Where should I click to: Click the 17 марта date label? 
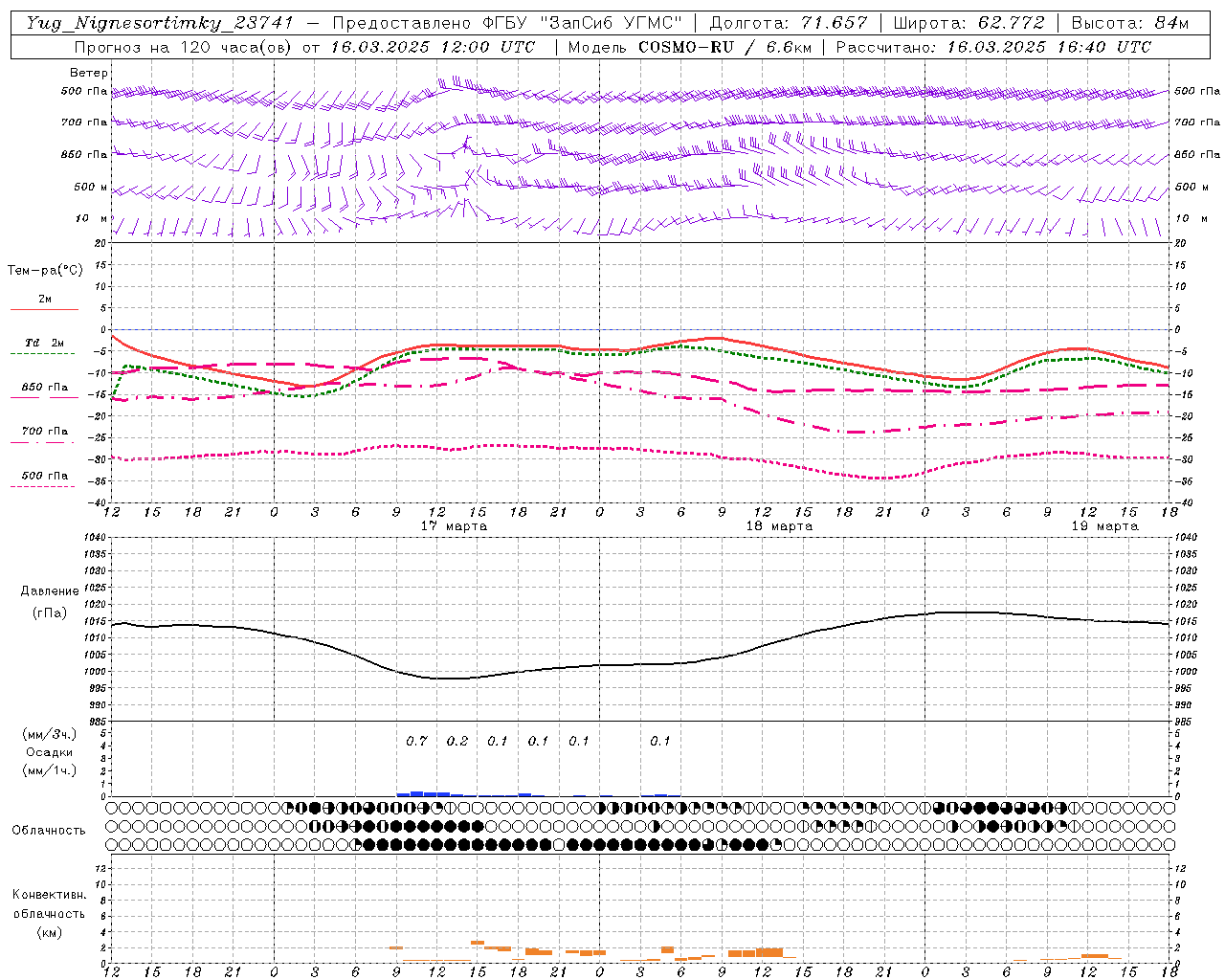pyautogui.click(x=454, y=526)
